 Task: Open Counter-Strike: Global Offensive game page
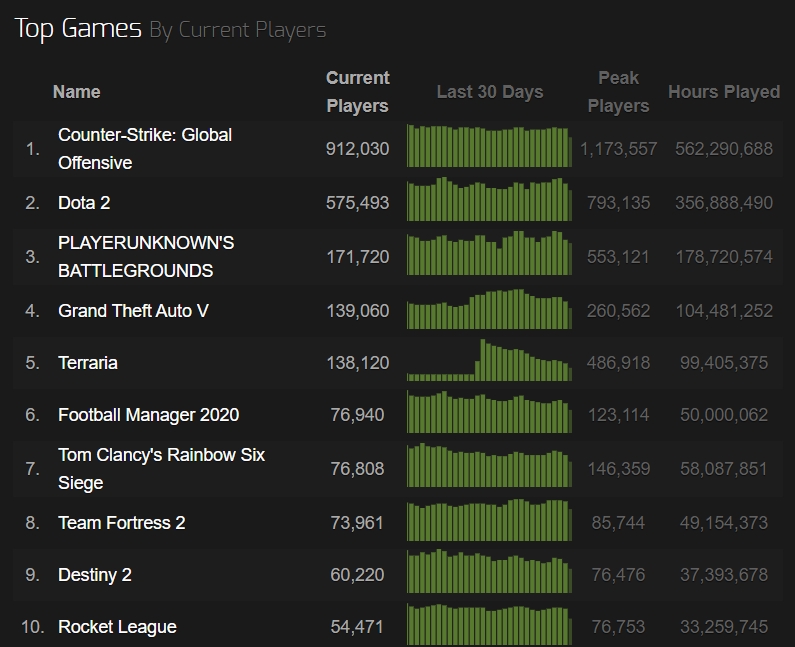click(144, 149)
